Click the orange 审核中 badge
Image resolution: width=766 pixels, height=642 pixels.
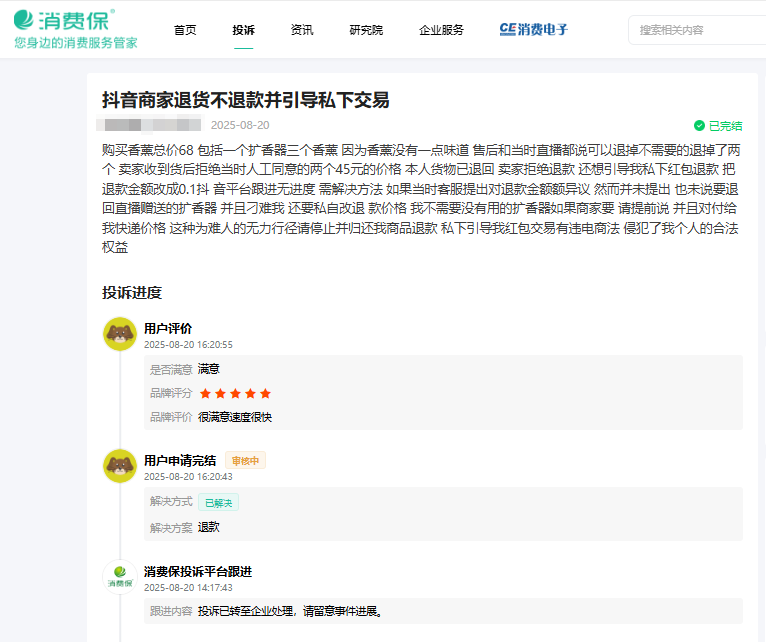pos(245,460)
